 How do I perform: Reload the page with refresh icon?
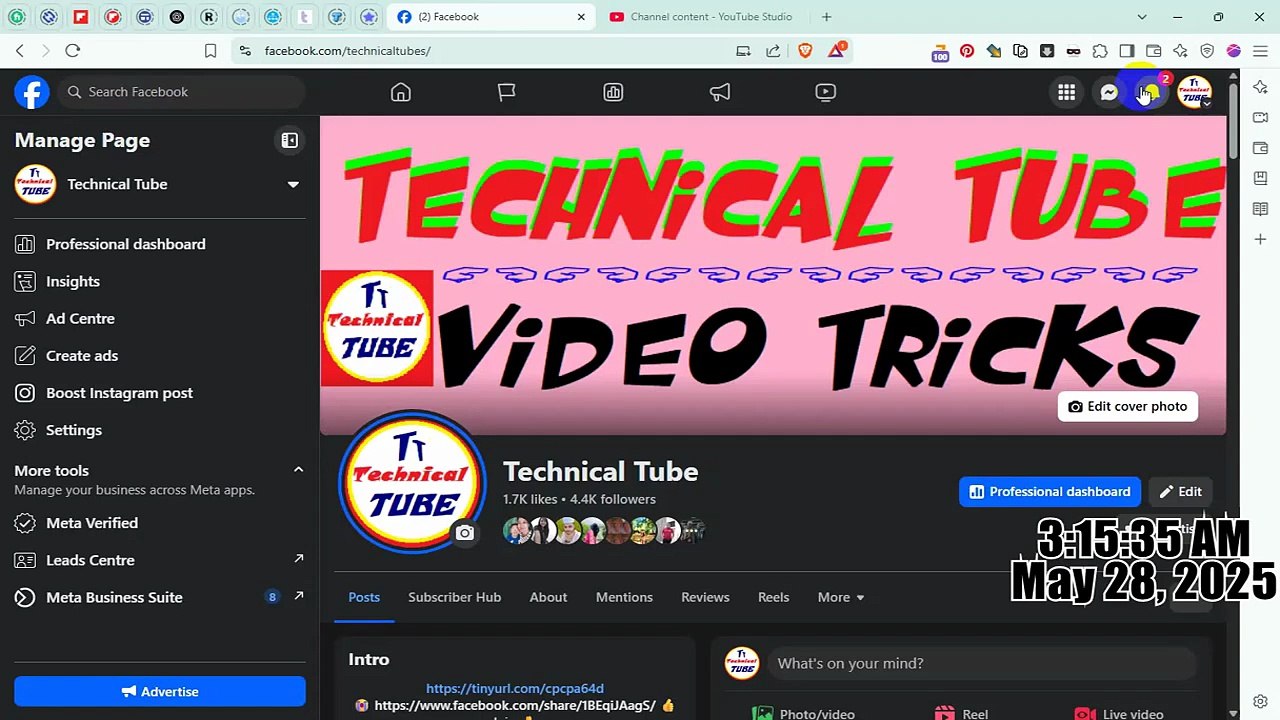[x=72, y=51]
